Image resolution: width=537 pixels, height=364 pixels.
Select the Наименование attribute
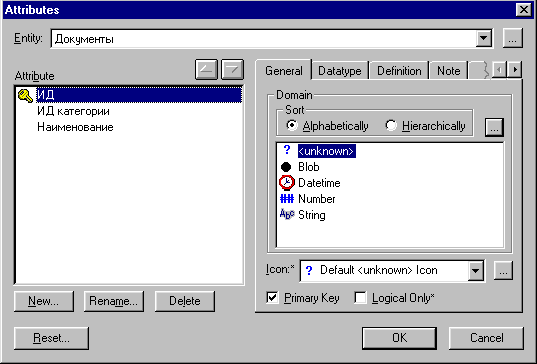tap(75, 127)
